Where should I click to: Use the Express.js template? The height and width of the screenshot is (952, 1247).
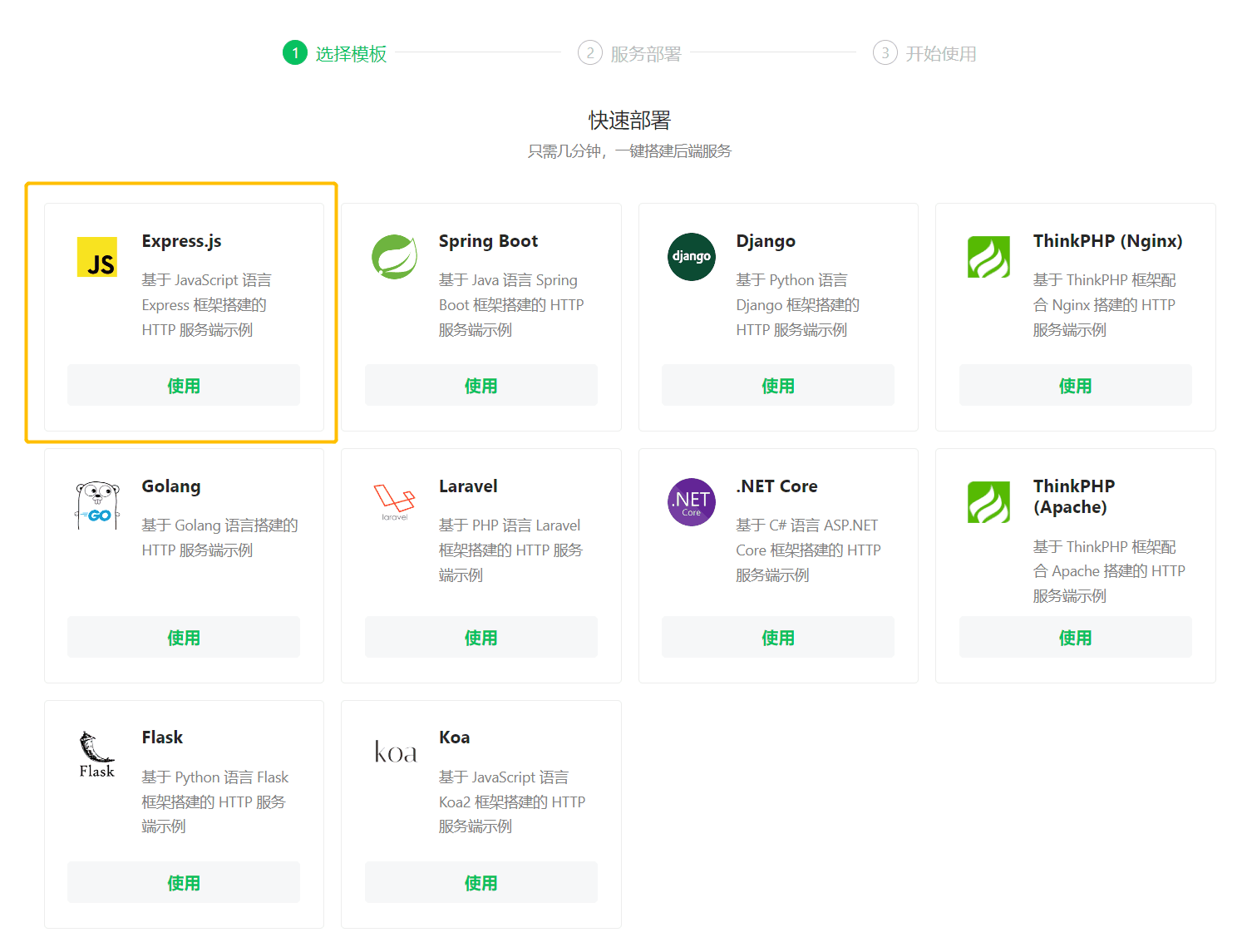coord(184,386)
